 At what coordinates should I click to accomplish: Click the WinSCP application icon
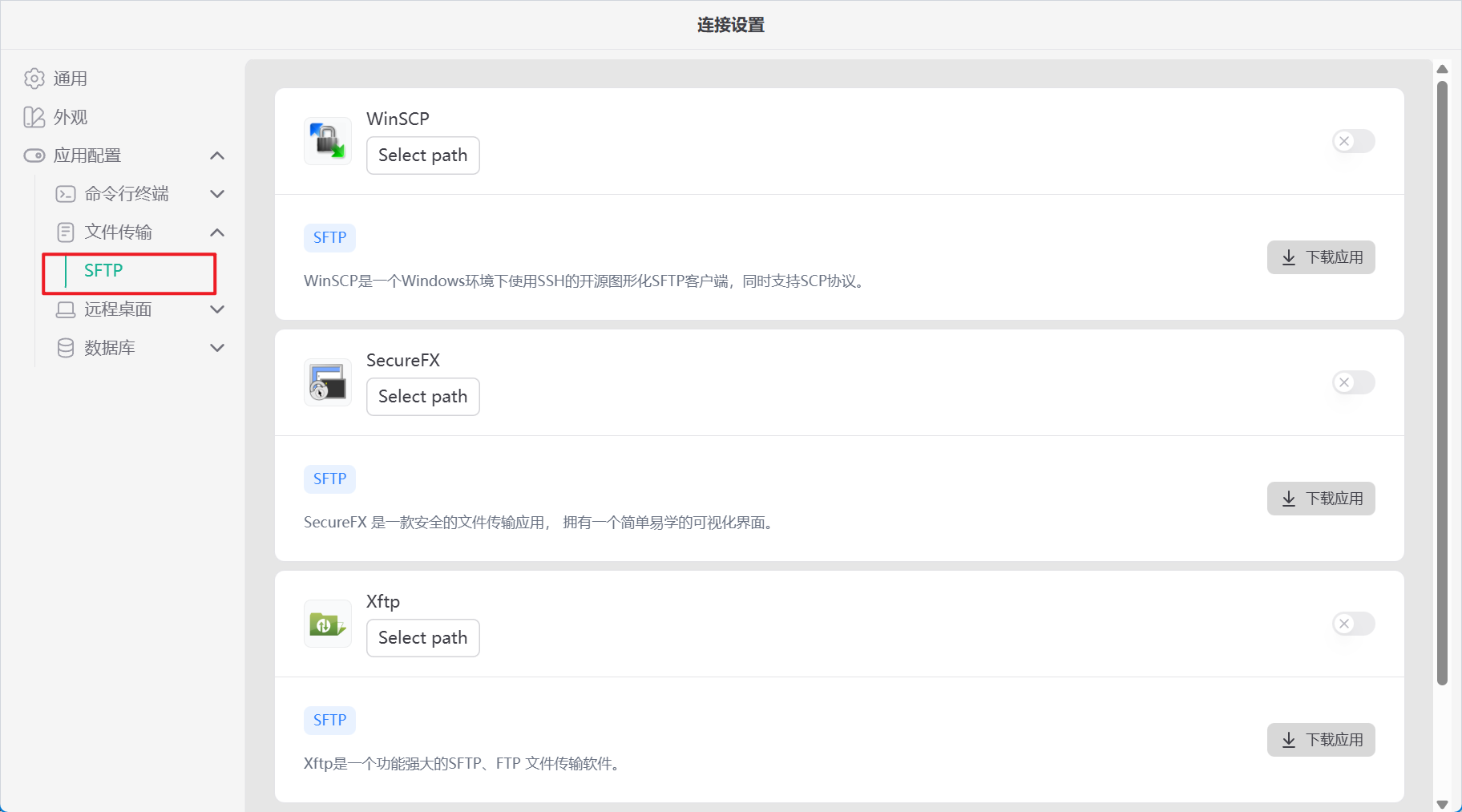pyautogui.click(x=327, y=141)
